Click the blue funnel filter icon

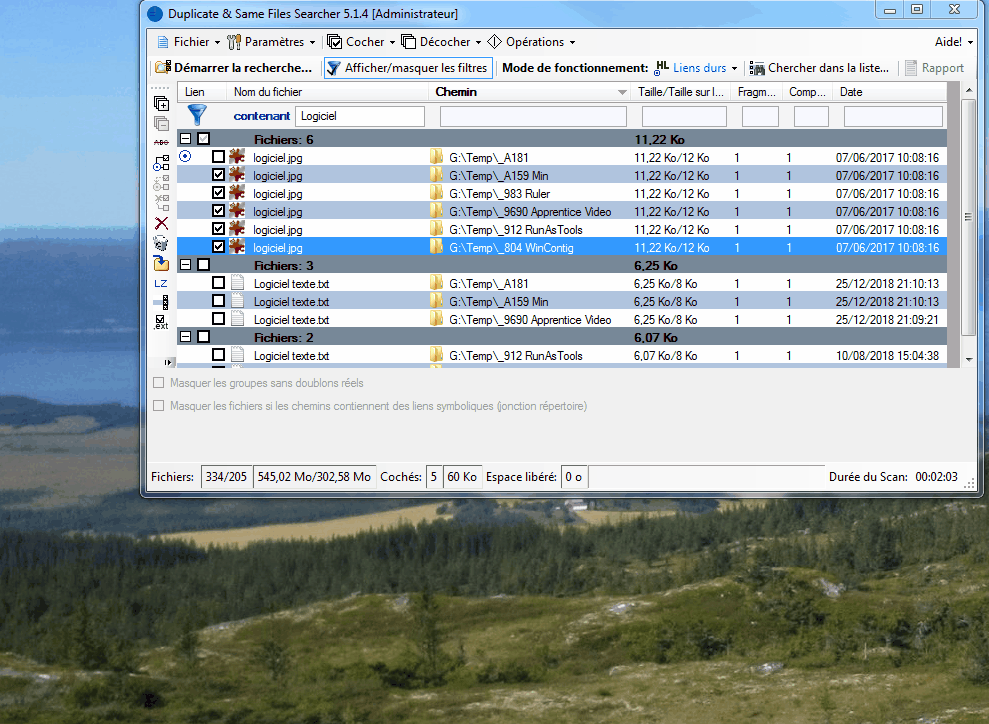point(197,115)
